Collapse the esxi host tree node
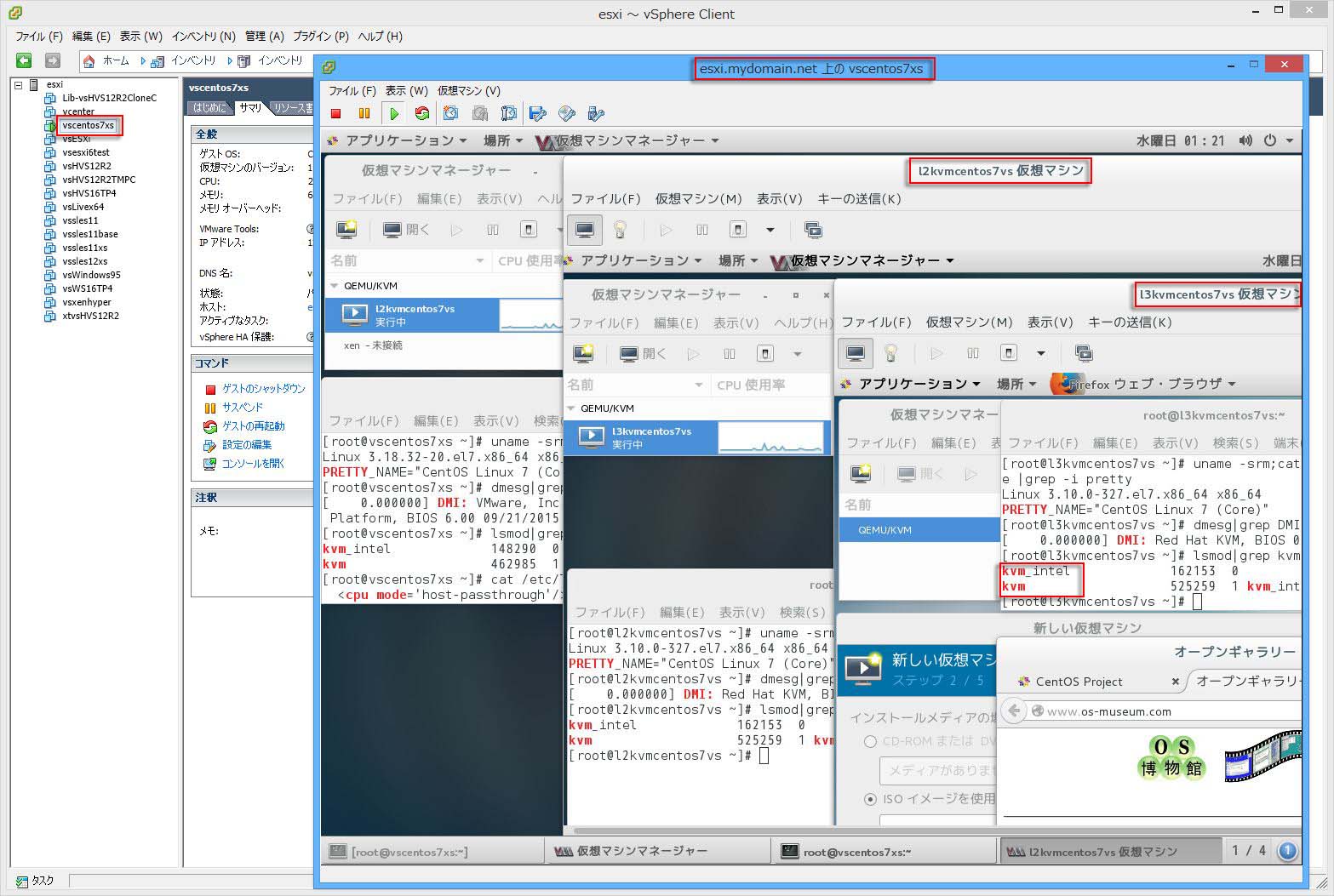This screenshot has width=1334, height=896. 18,84
